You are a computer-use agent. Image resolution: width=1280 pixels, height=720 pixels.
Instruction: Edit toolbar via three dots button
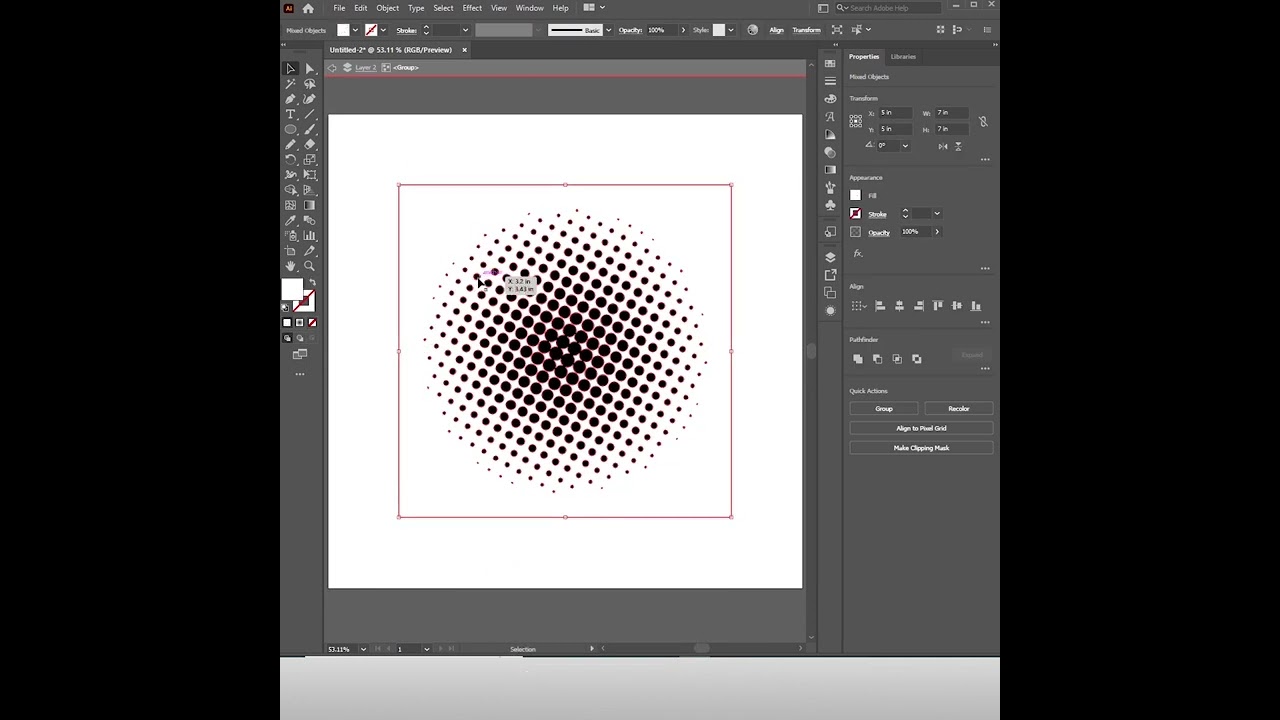(299, 373)
